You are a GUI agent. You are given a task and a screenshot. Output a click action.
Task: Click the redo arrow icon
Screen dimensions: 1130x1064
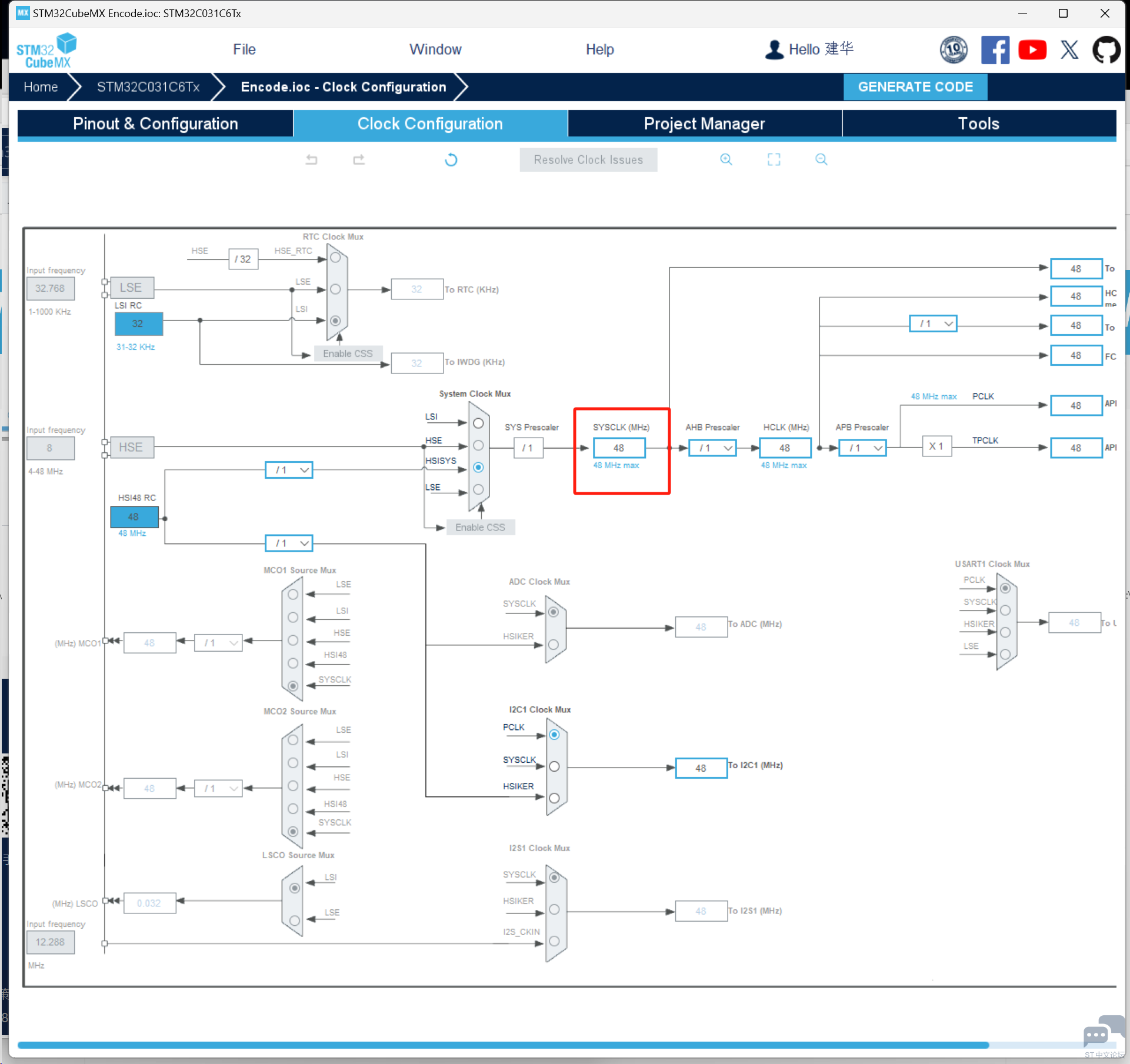(x=359, y=159)
